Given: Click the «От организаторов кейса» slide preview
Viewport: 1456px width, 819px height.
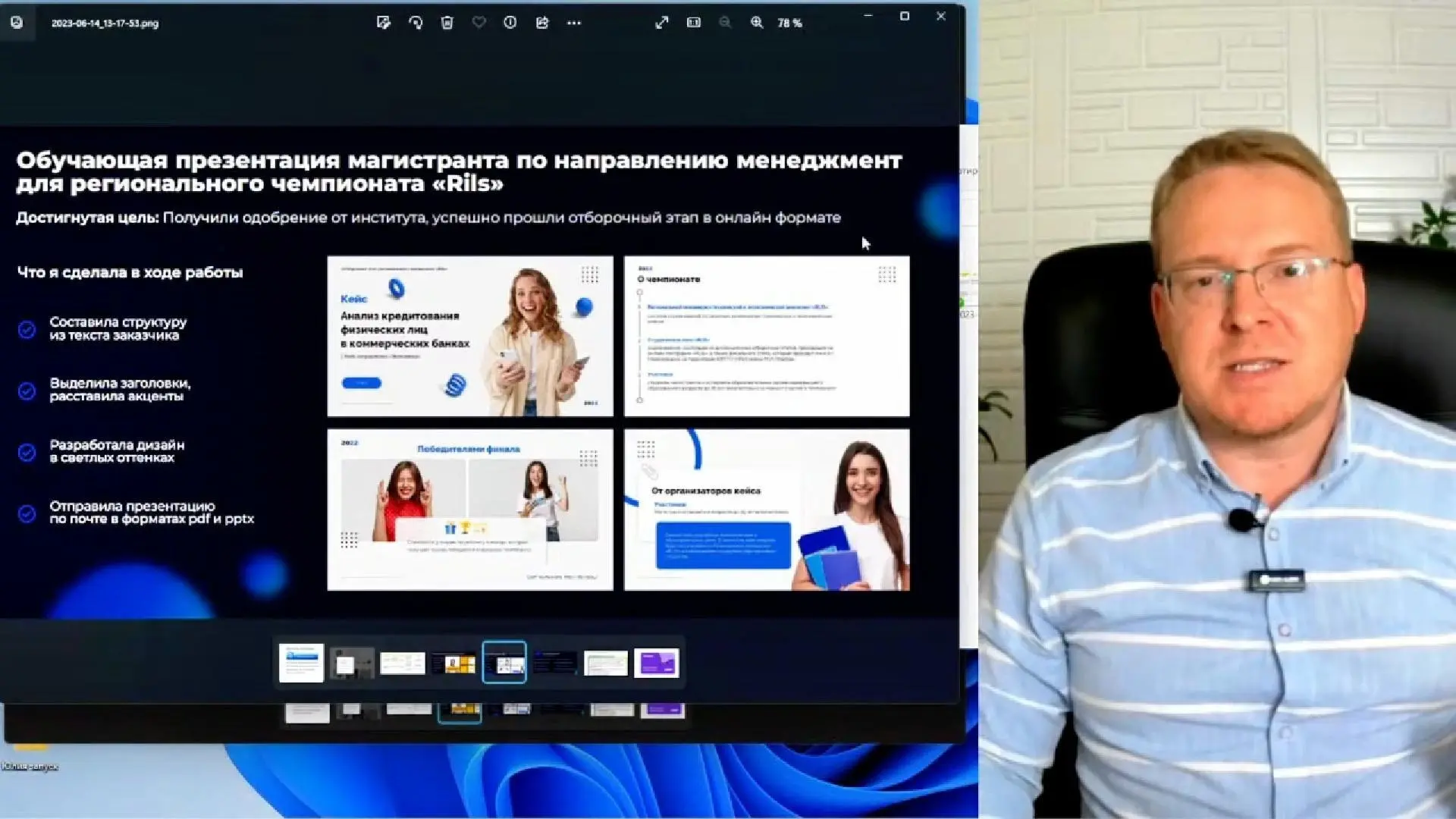Looking at the screenshot, I should 767,510.
